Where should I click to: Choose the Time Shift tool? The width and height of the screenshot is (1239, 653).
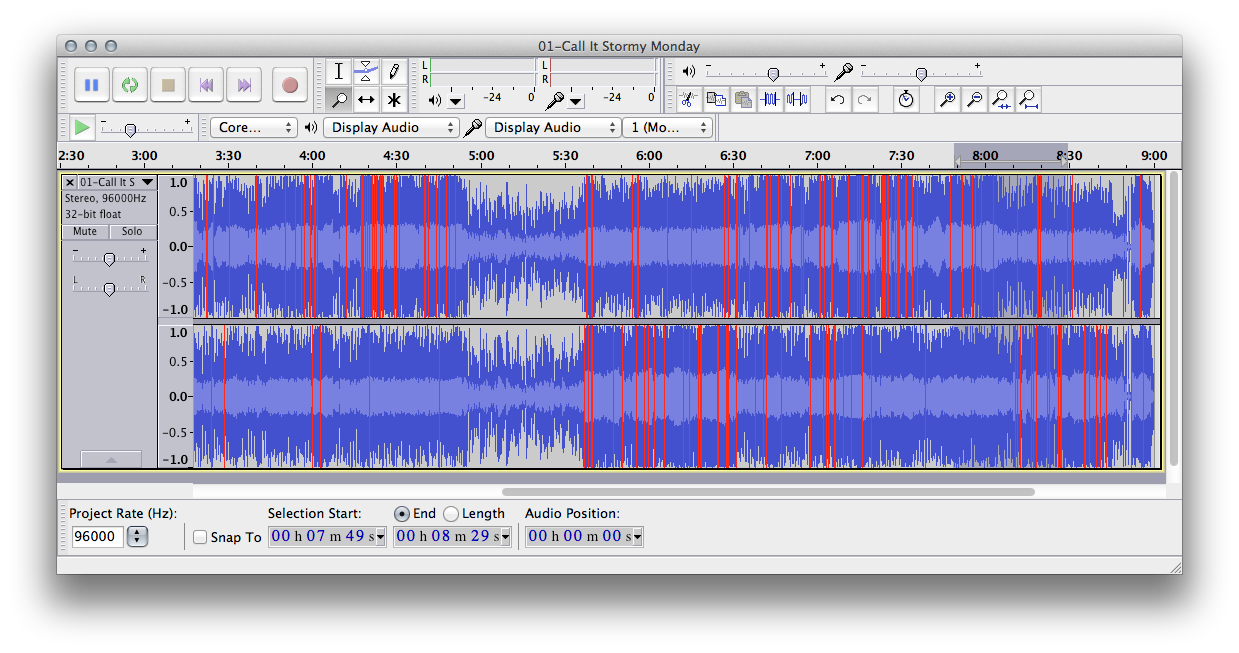366,99
